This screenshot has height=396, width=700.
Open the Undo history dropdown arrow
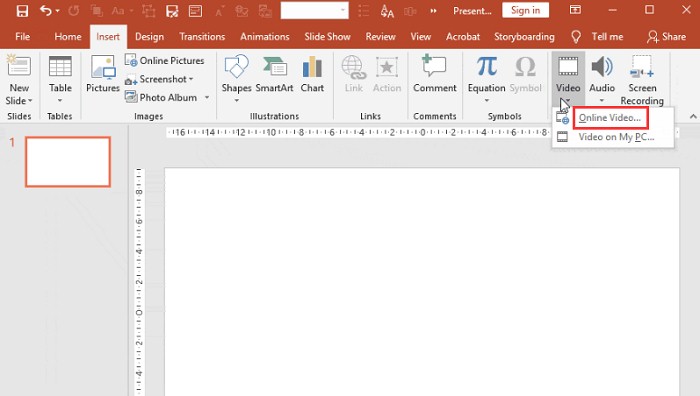[58, 11]
